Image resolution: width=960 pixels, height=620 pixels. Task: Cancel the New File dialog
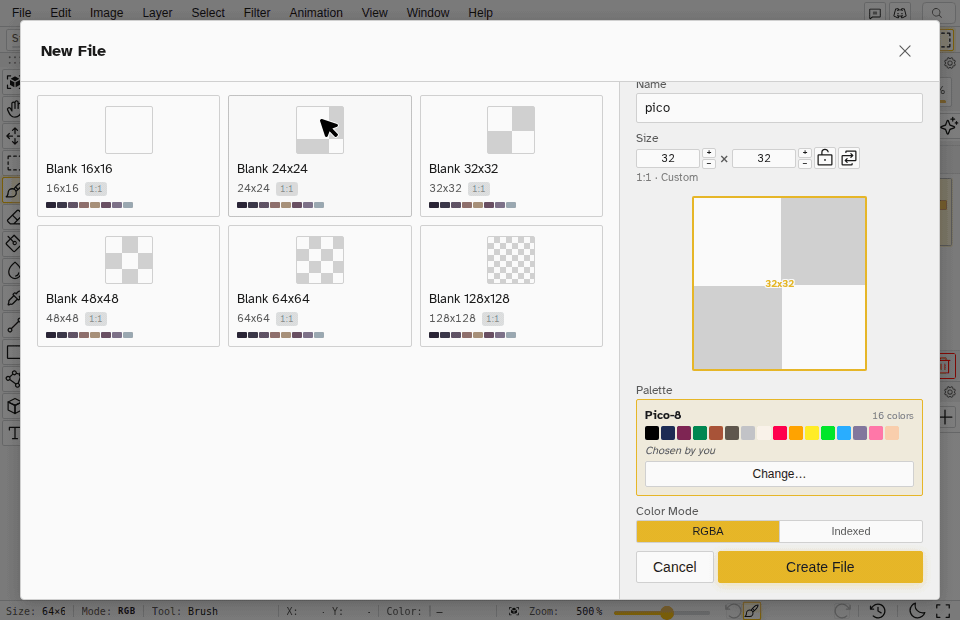(675, 567)
